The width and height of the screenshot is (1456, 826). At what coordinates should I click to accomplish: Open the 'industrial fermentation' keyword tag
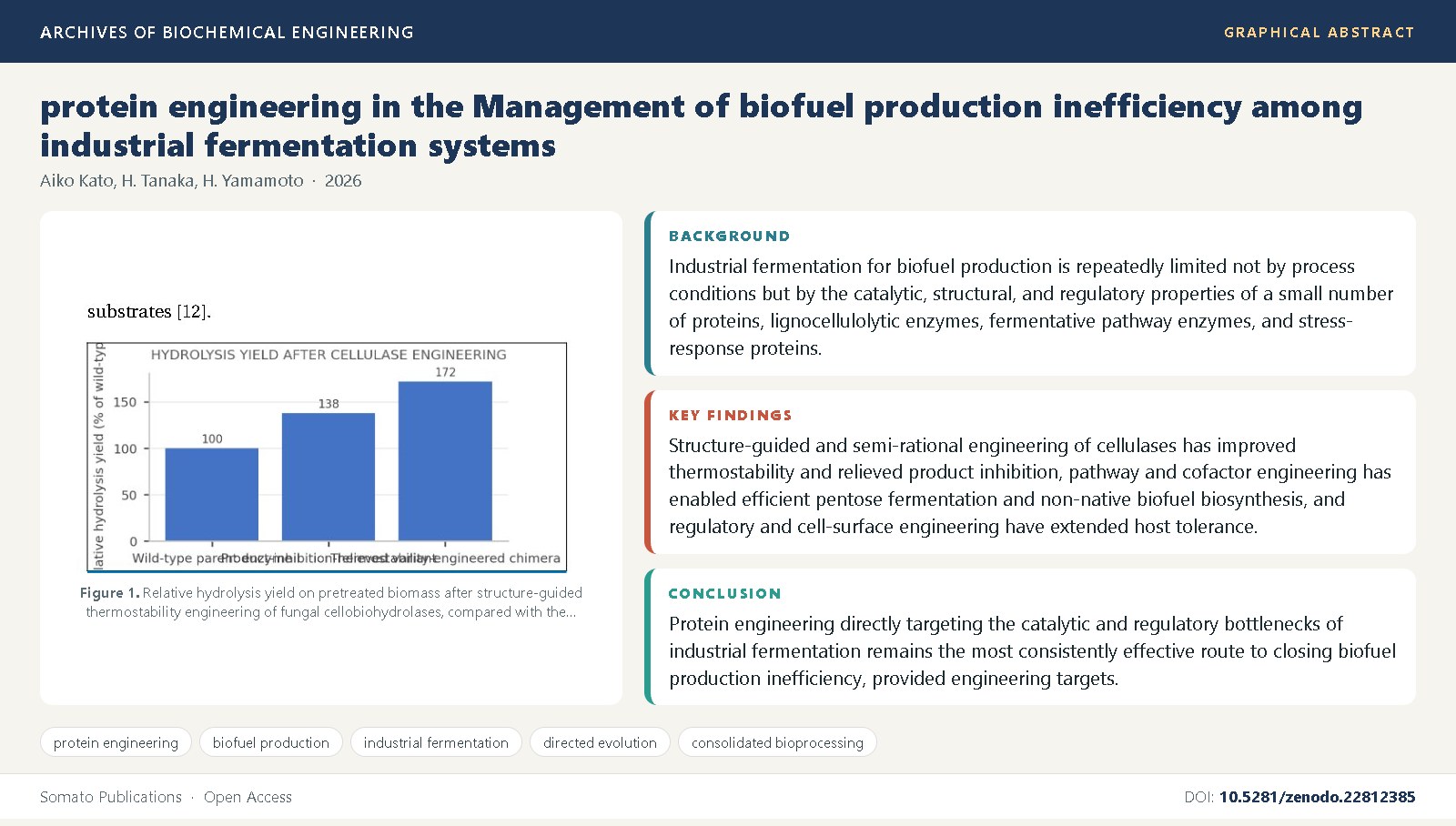pyautogui.click(x=436, y=742)
